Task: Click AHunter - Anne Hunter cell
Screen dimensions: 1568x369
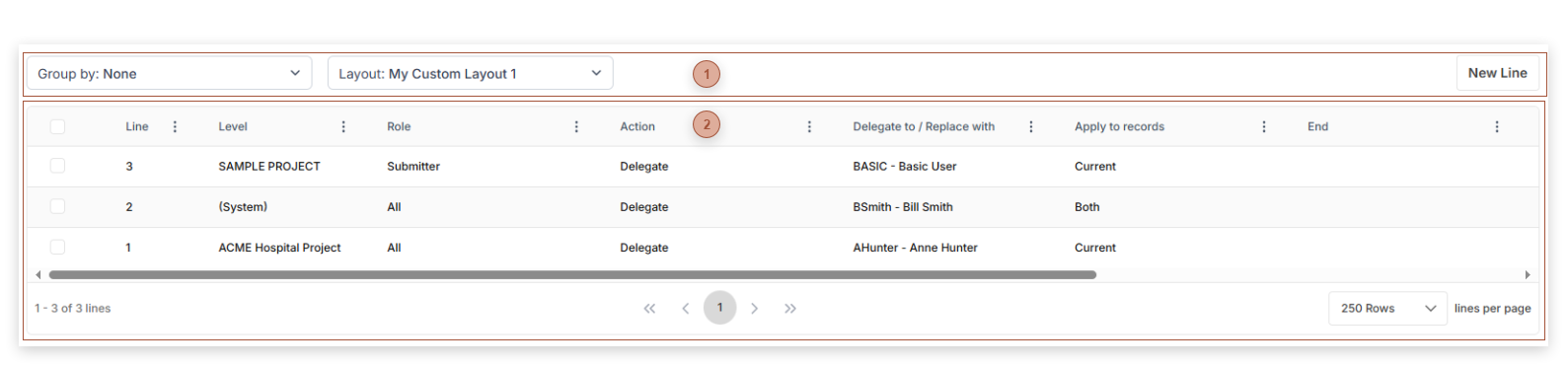Action: coord(915,248)
